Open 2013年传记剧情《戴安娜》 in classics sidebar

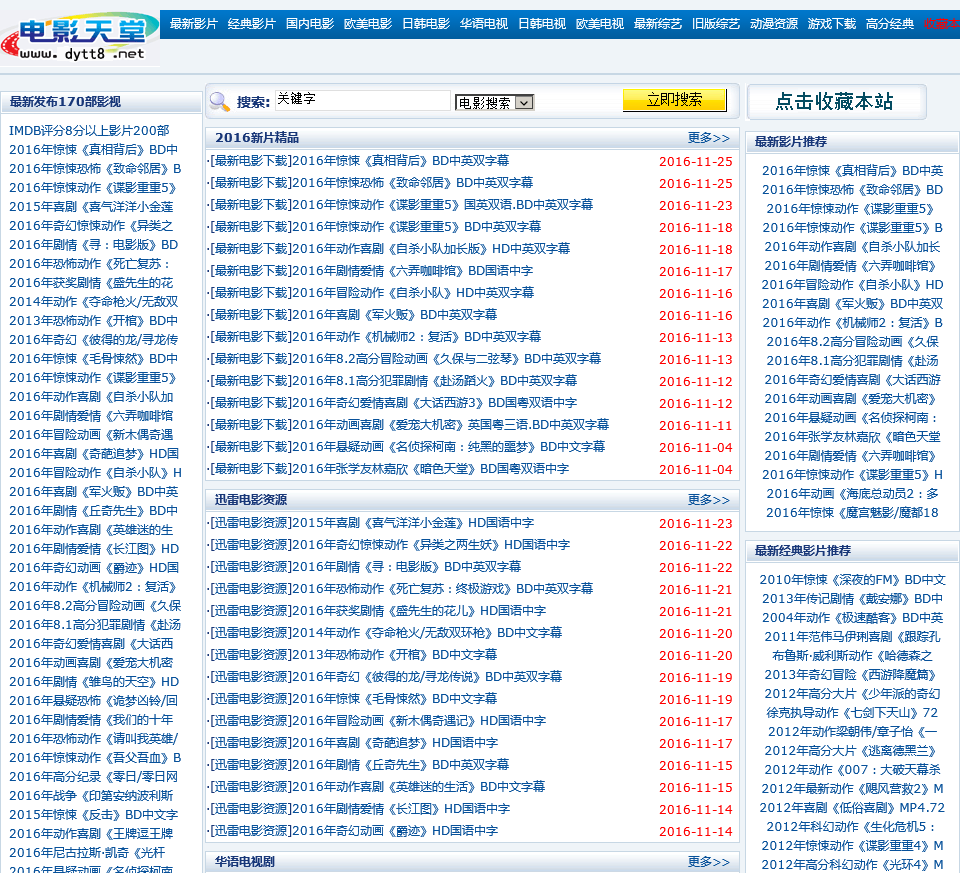click(x=852, y=599)
